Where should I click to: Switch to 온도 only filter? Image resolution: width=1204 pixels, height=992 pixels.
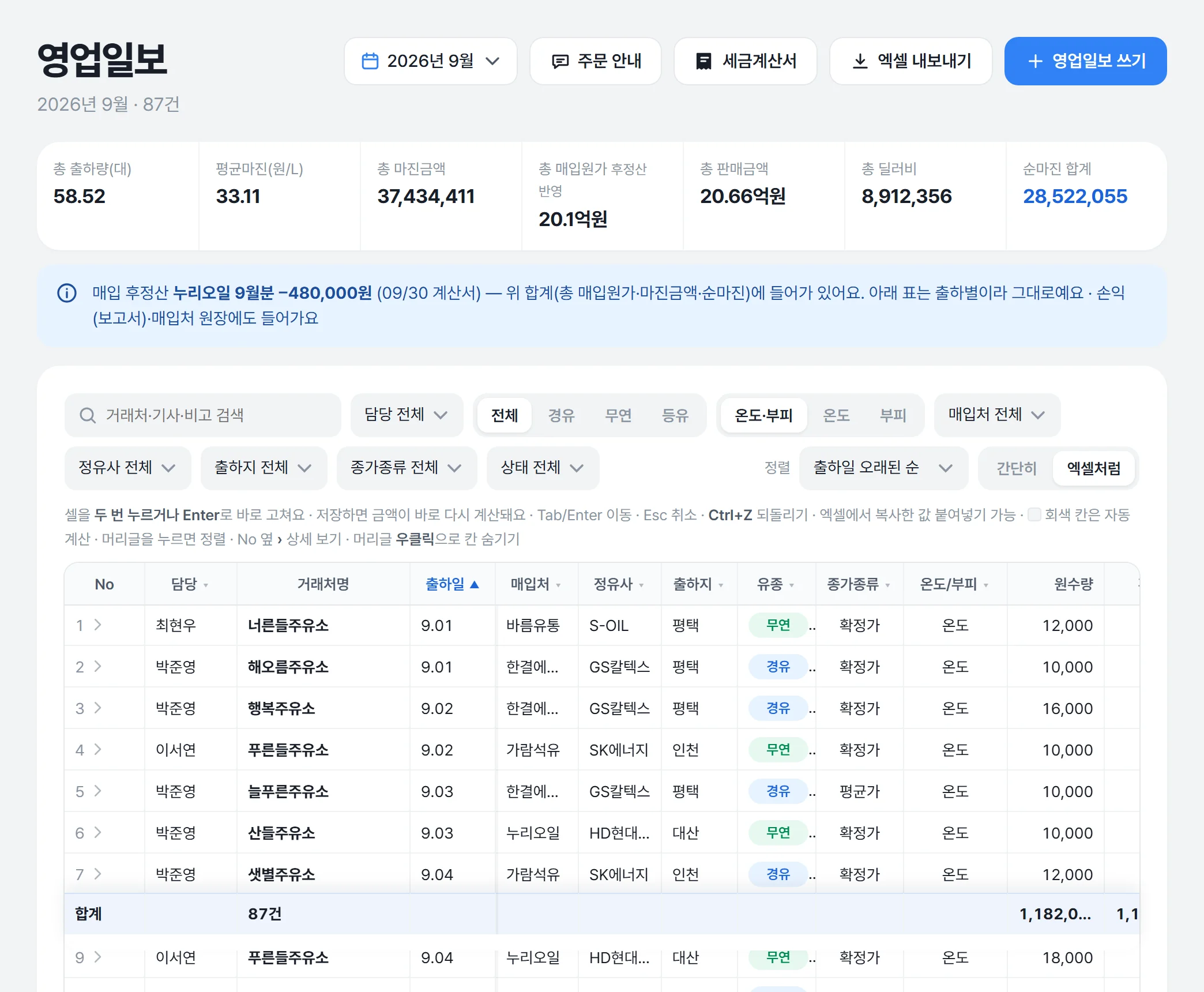click(836, 415)
